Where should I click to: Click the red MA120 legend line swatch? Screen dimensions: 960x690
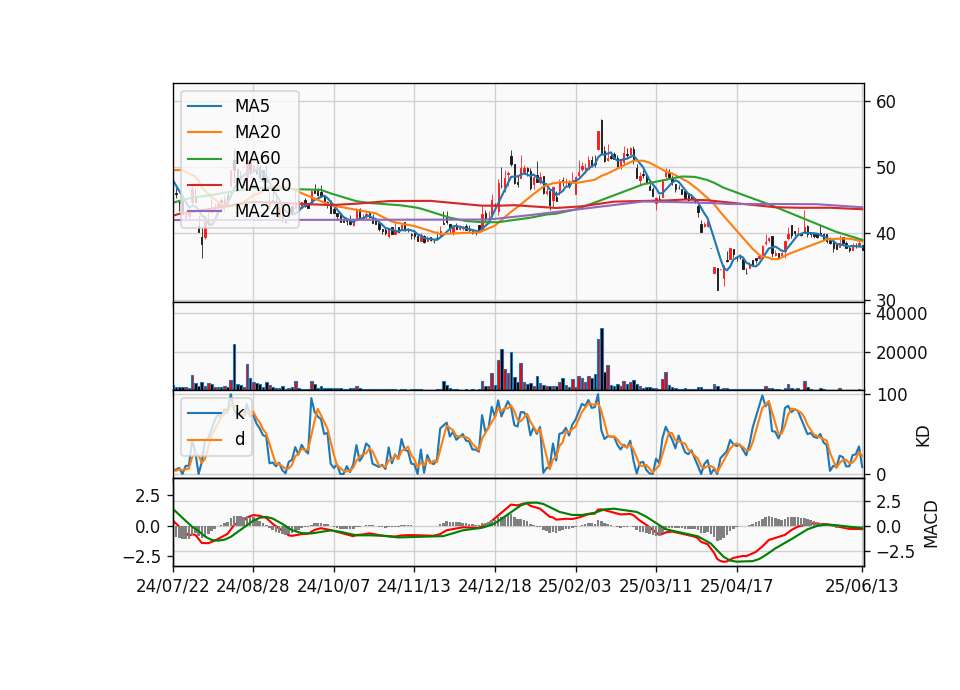pyautogui.click(x=204, y=184)
